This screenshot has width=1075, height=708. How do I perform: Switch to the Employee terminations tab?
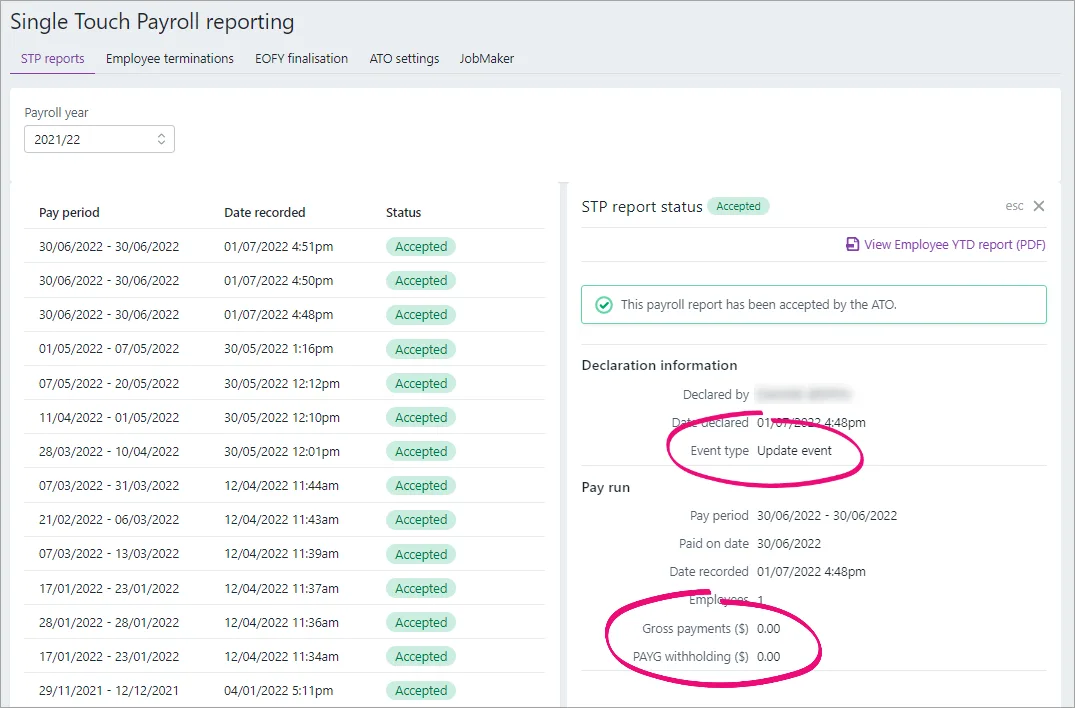pyautogui.click(x=170, y=59)
